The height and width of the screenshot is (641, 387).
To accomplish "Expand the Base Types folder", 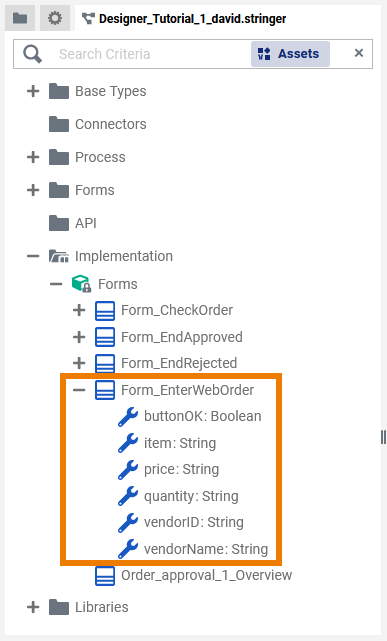I will pyautogui.click(x=33, y=91).
